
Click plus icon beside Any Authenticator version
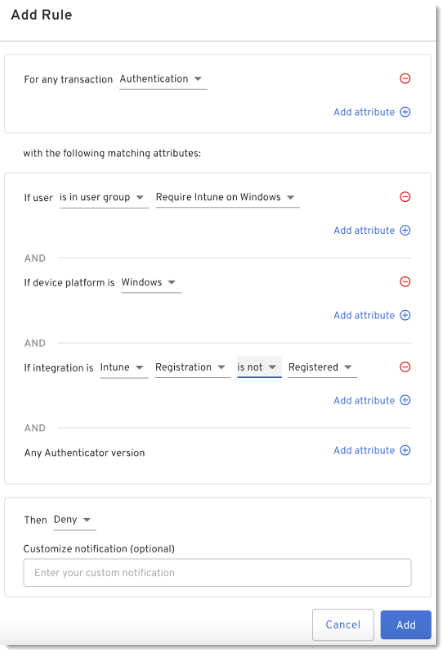point(405,450)
